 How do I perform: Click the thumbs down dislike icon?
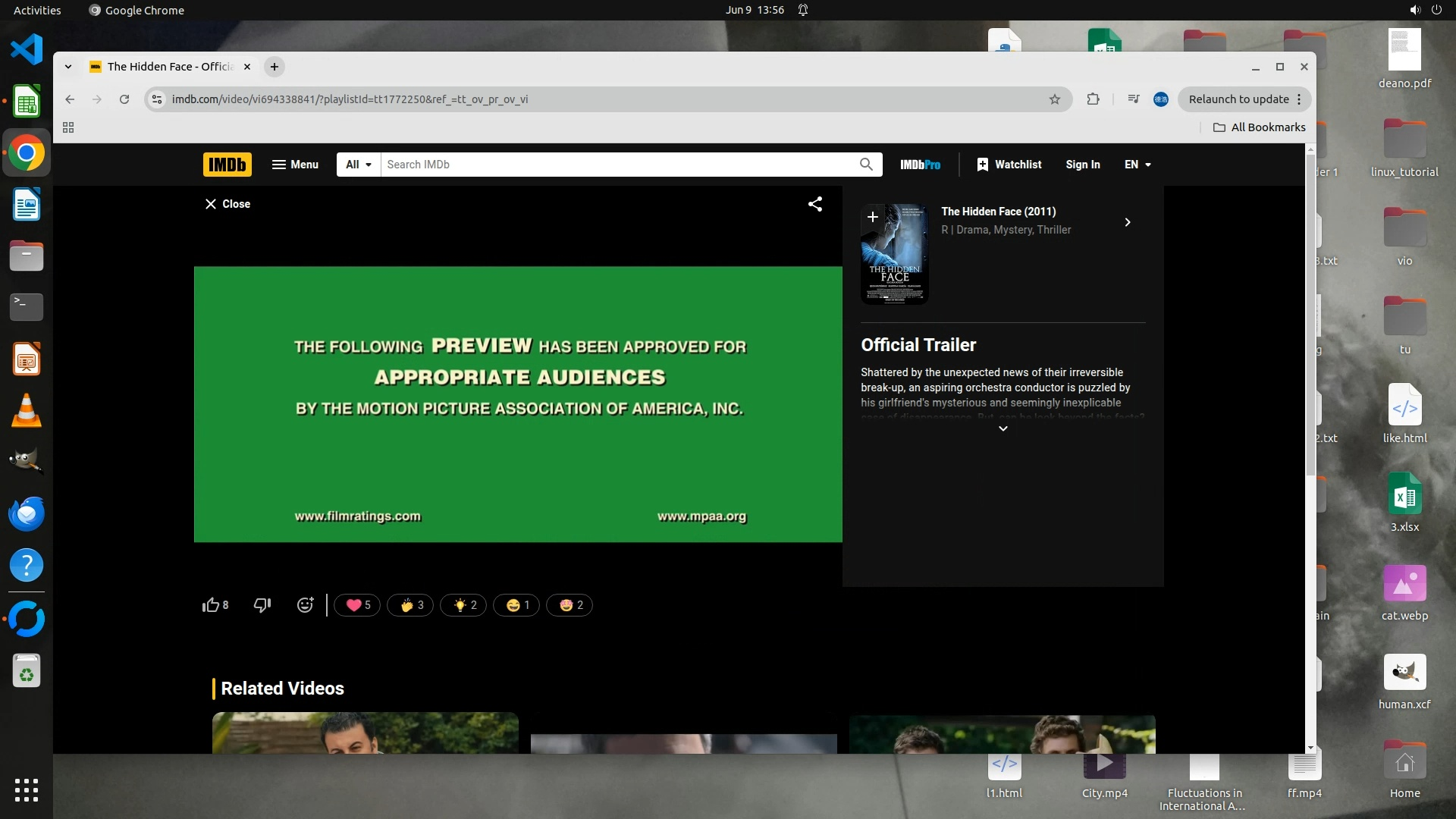(x=262, y=605)
